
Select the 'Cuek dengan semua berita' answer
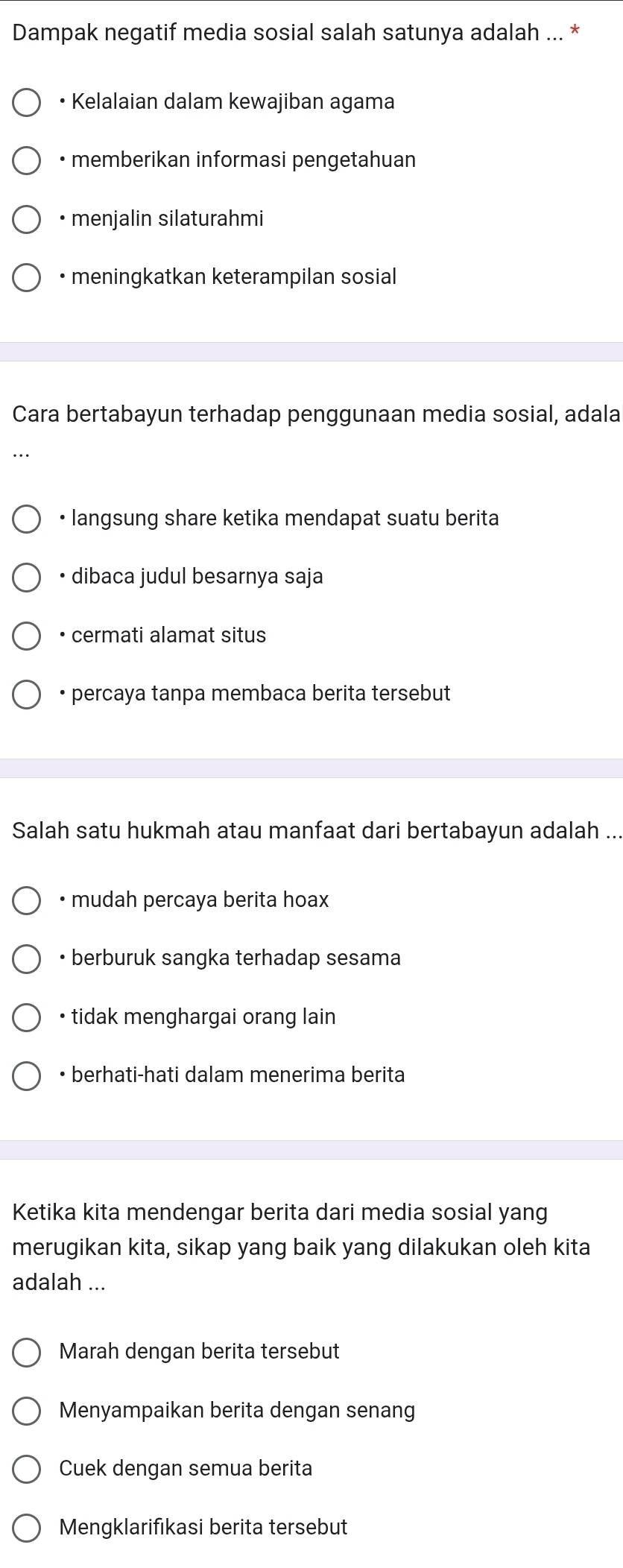[27, 1469]
